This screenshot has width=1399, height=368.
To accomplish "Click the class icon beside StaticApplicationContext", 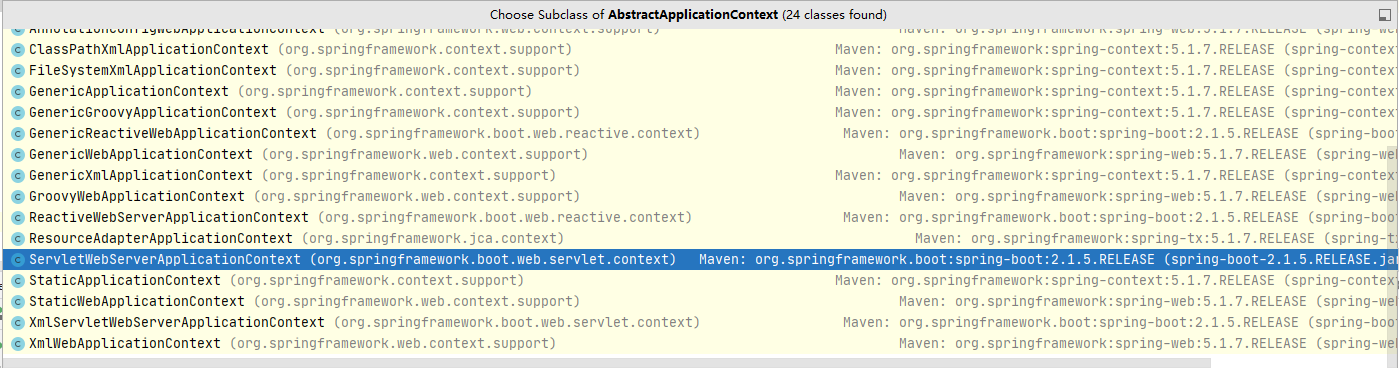I will (x=17, y=280).
